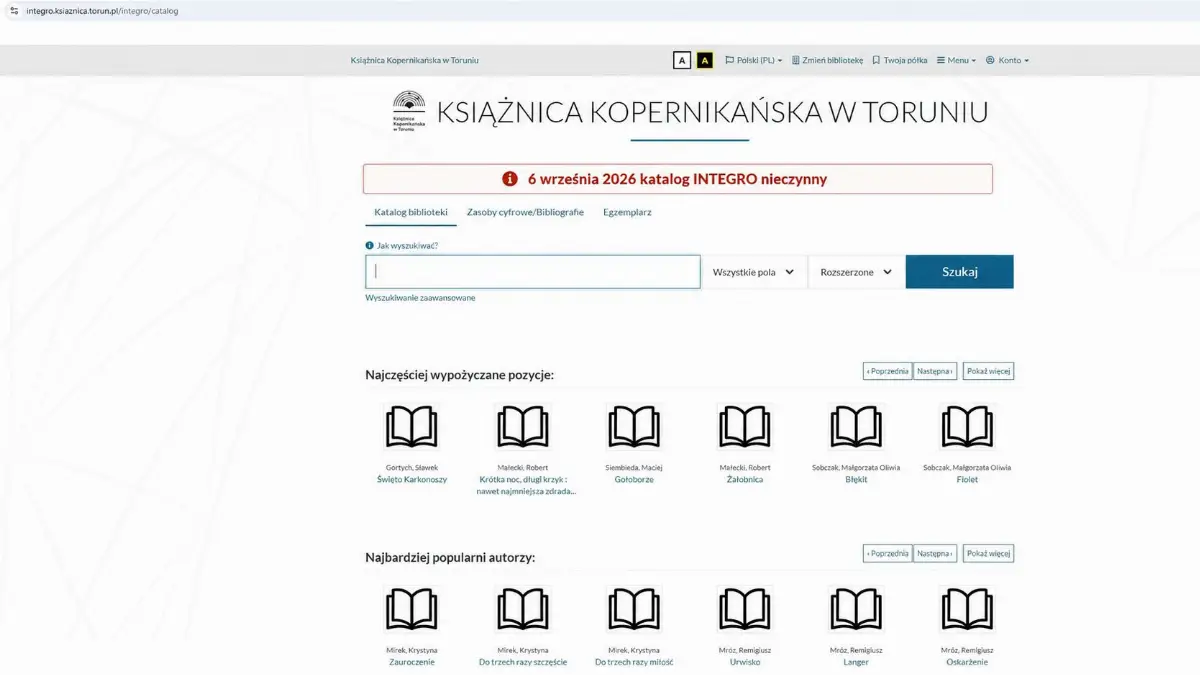
Task: Click book icon above Langer
Action: coord(856,609)
